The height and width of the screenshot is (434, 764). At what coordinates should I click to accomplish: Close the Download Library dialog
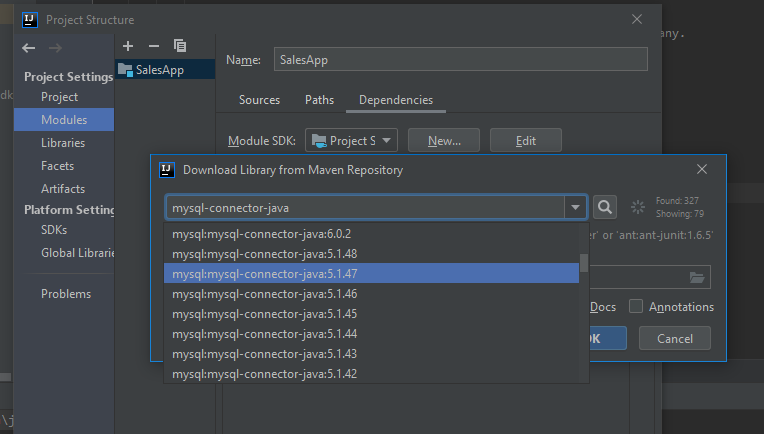click(x=702, y=169)
